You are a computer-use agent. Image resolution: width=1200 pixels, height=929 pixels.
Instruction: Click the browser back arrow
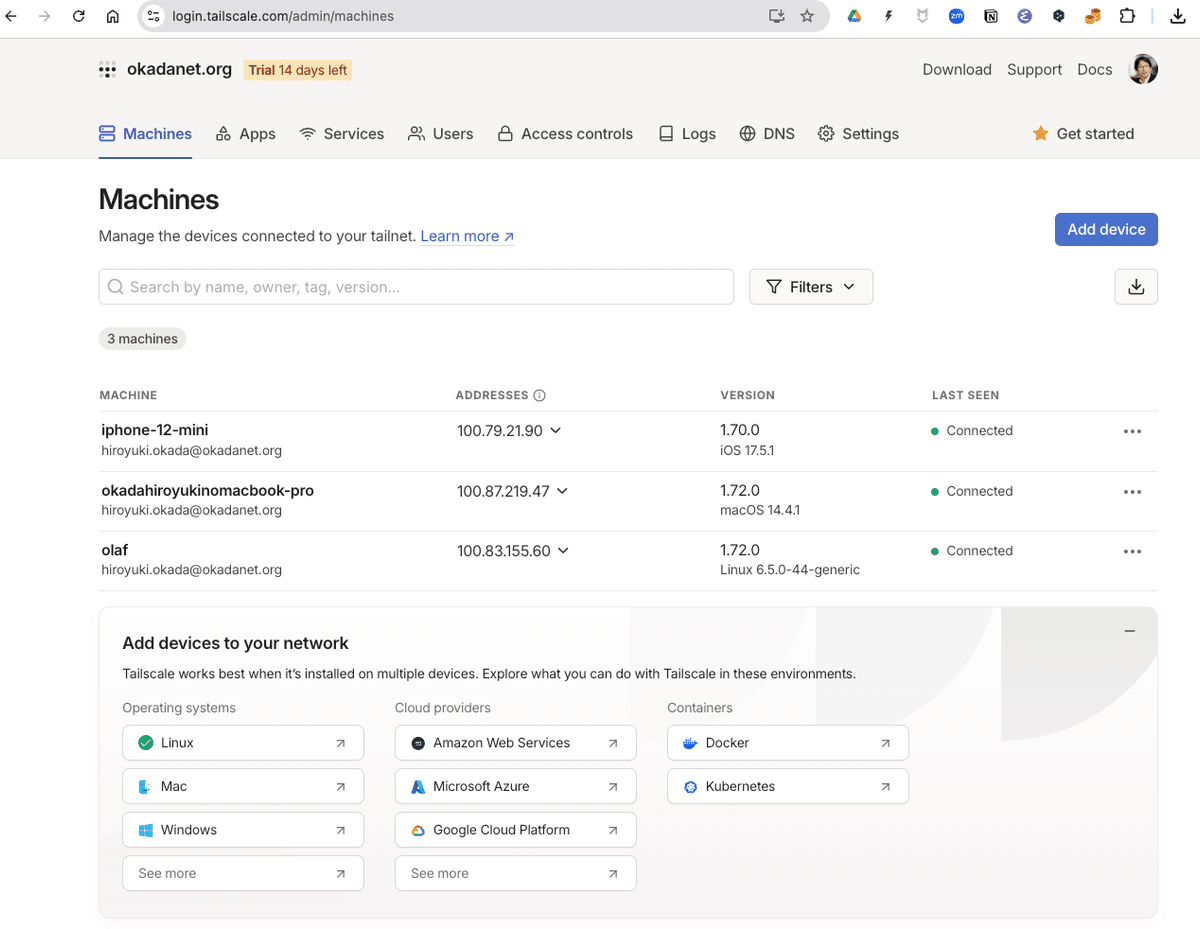(x=12, y=16)
